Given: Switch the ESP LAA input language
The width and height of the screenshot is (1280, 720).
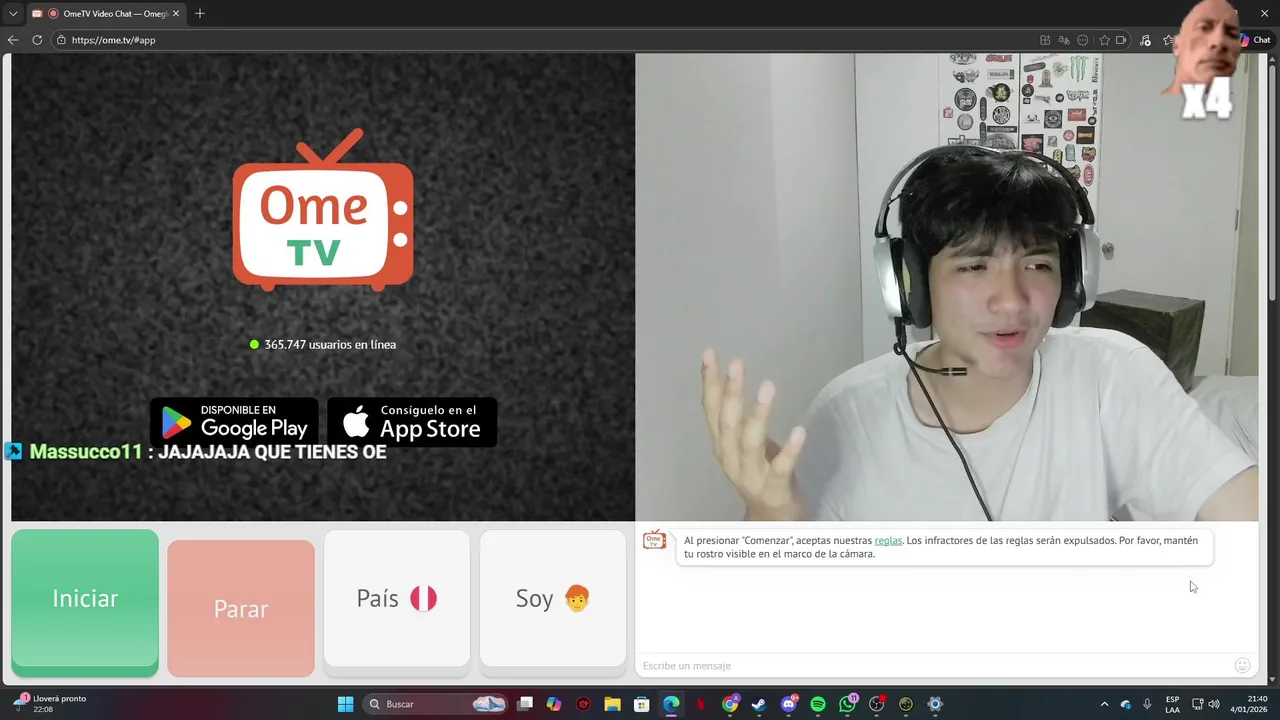Looking at the screenshot, I should coord(1172,704).
